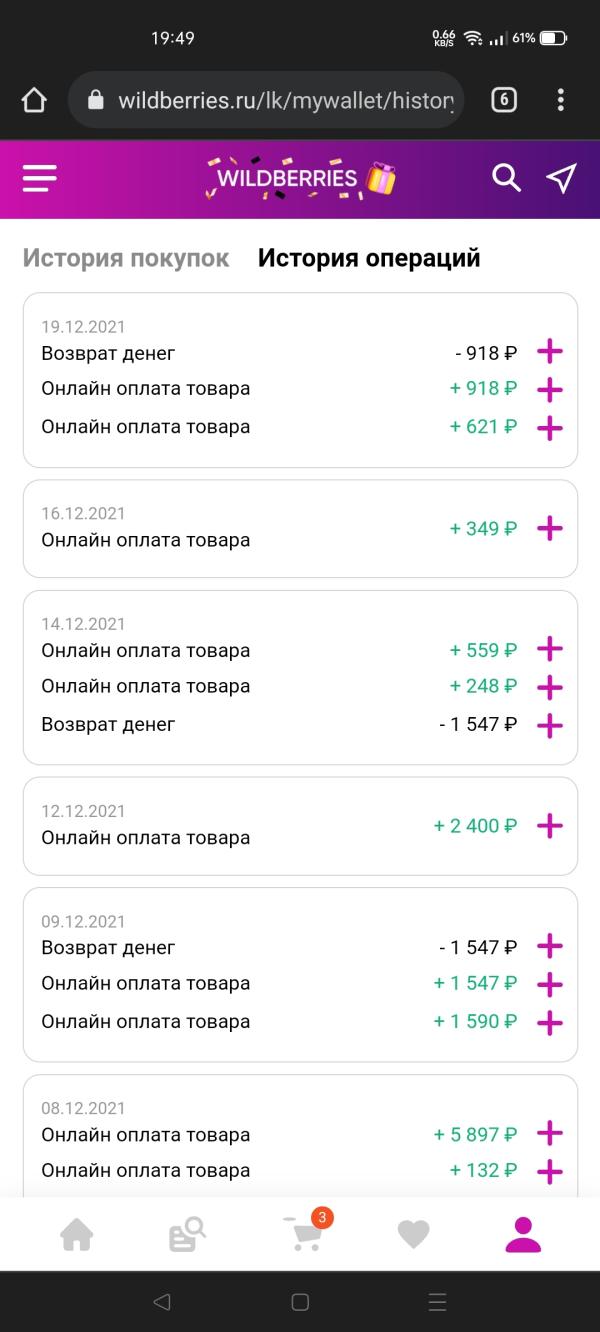Open the hamburger menu in Wildberries header
The height and width of the screenshot is (1332, 600).
click(x=40, y=179)
